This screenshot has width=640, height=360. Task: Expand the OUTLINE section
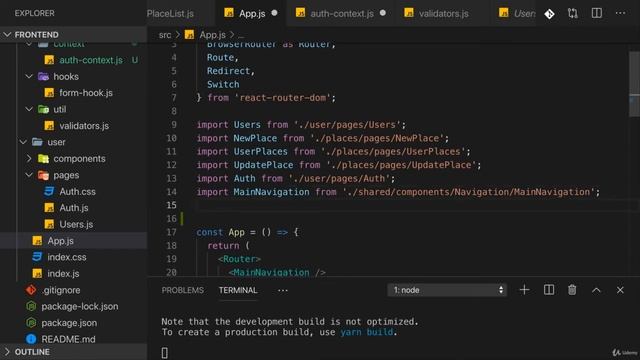click(x=73, y=352)
